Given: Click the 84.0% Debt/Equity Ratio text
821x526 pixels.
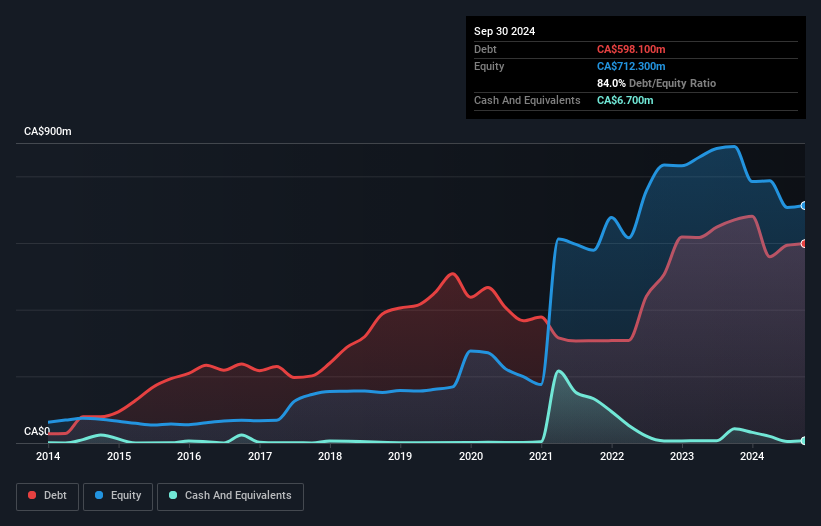Looking at the screenshot, I should pos(656,83).
